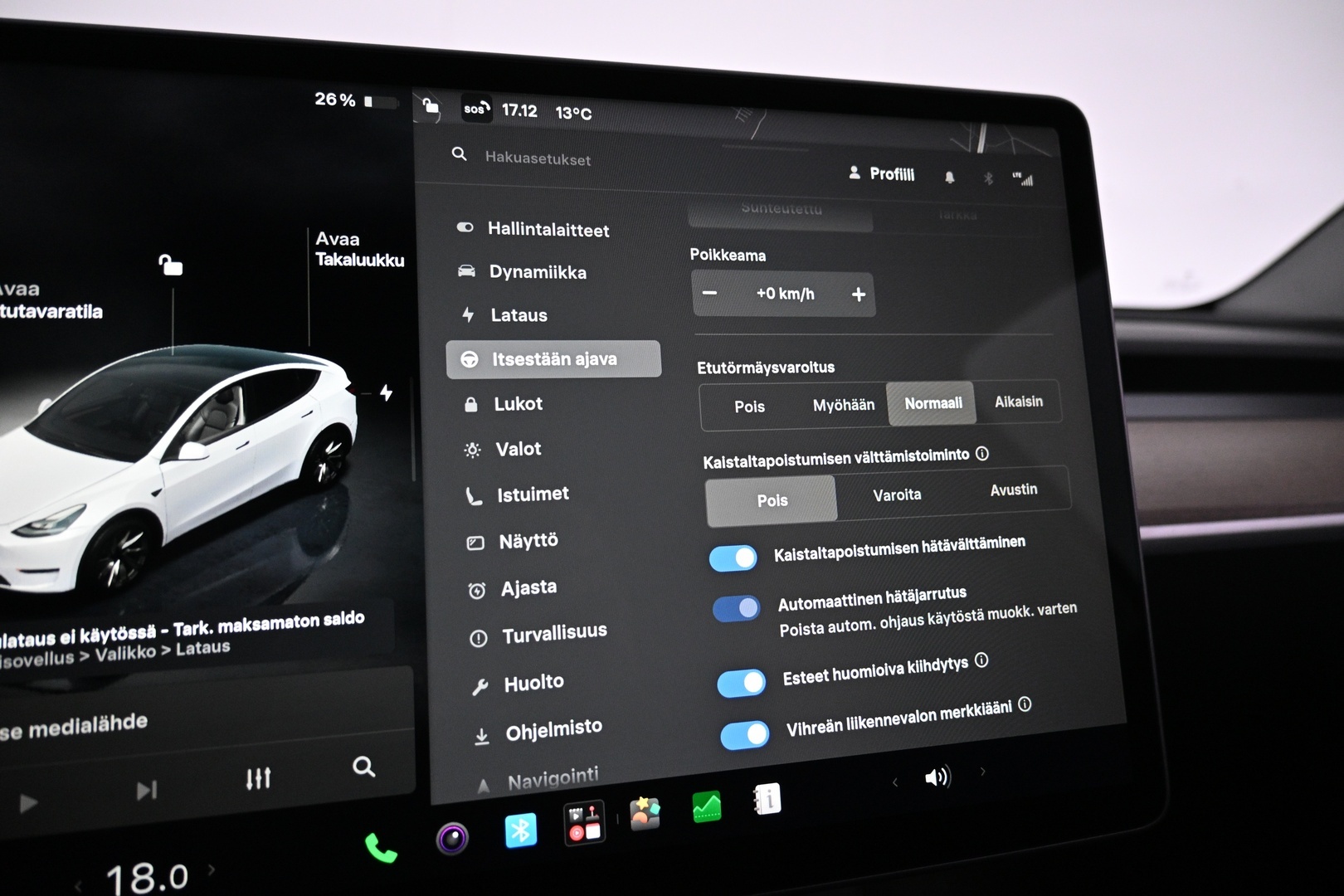Open the Profiili button
This screenshot has width=1344, height=896.
881,173
